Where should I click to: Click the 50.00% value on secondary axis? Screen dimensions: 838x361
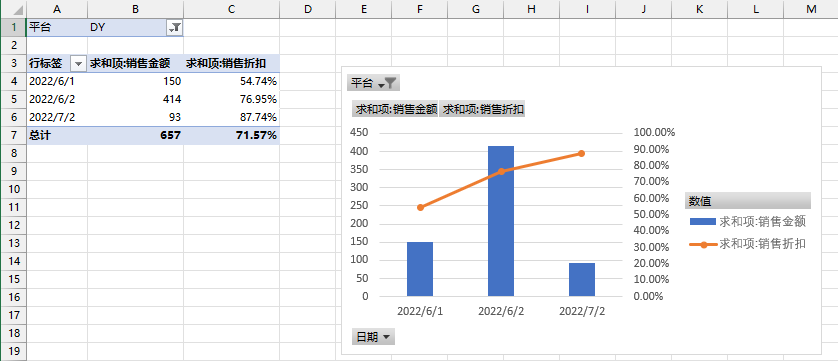[651, 214]
